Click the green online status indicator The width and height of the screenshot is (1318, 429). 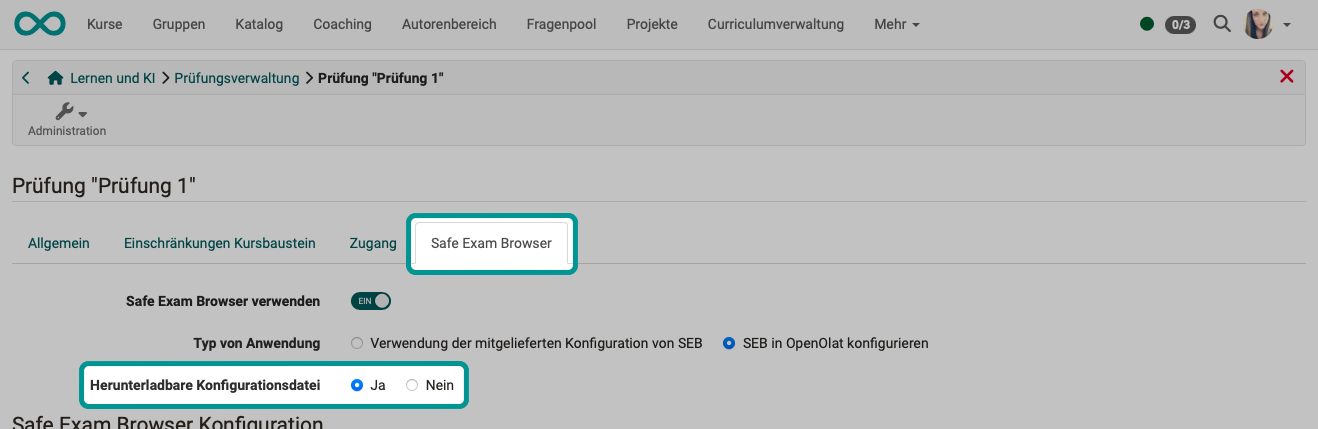pos(1147,24)
